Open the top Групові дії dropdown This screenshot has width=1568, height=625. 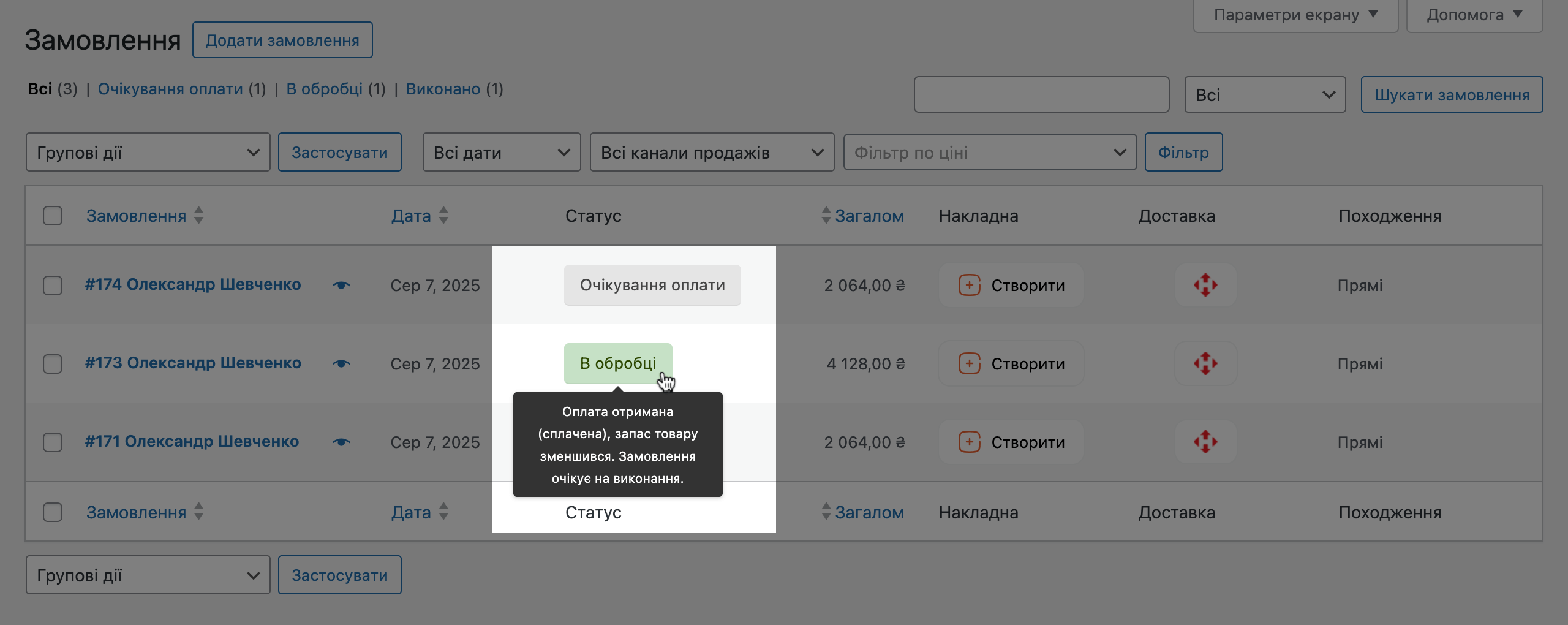pos(148,152)
